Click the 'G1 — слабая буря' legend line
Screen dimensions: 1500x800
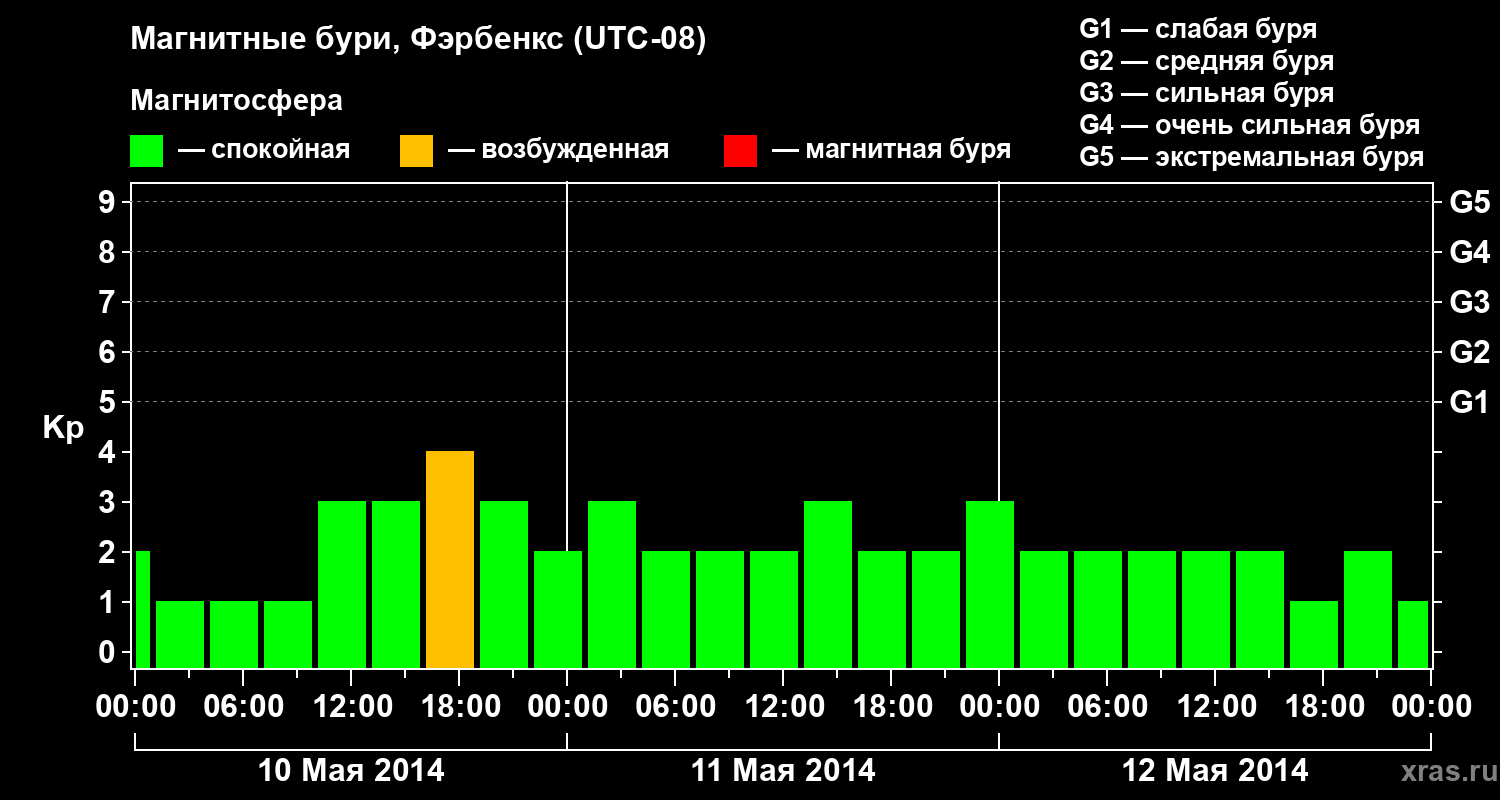pyautogui.click(x=1198, y=29)
